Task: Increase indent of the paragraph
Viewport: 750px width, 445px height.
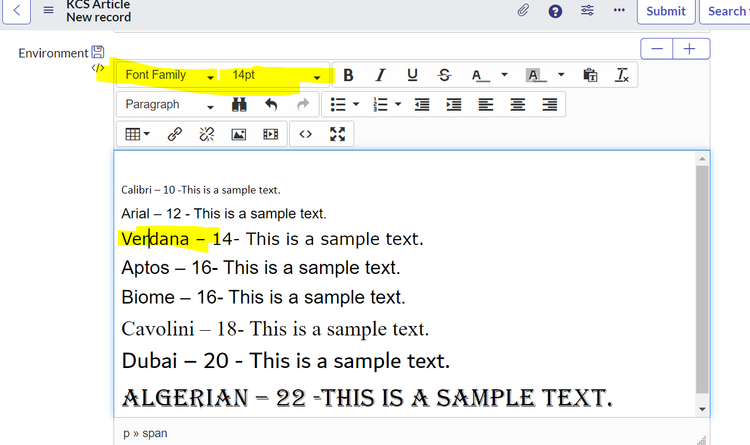Action: click(453, 105)
